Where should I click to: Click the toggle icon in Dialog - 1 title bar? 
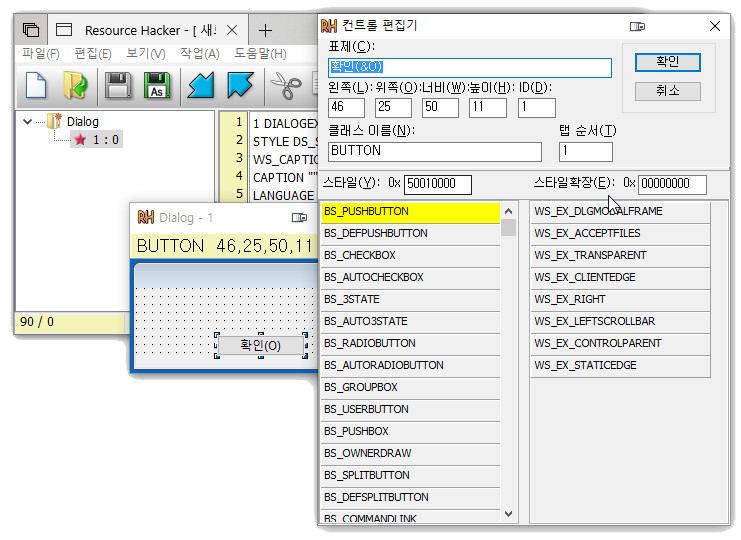pyautogui.click(x=299, y=217)
